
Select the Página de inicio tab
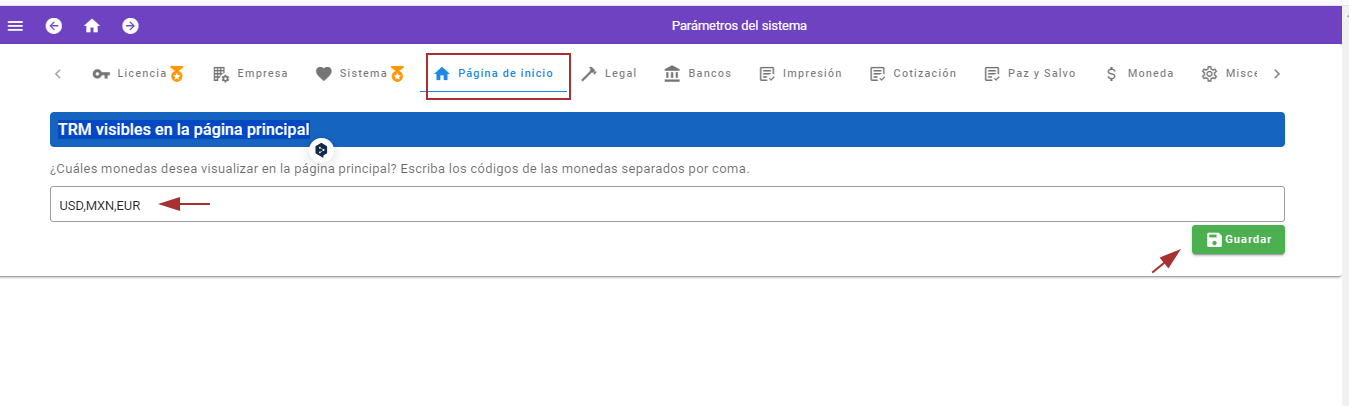tap(493, 74)
